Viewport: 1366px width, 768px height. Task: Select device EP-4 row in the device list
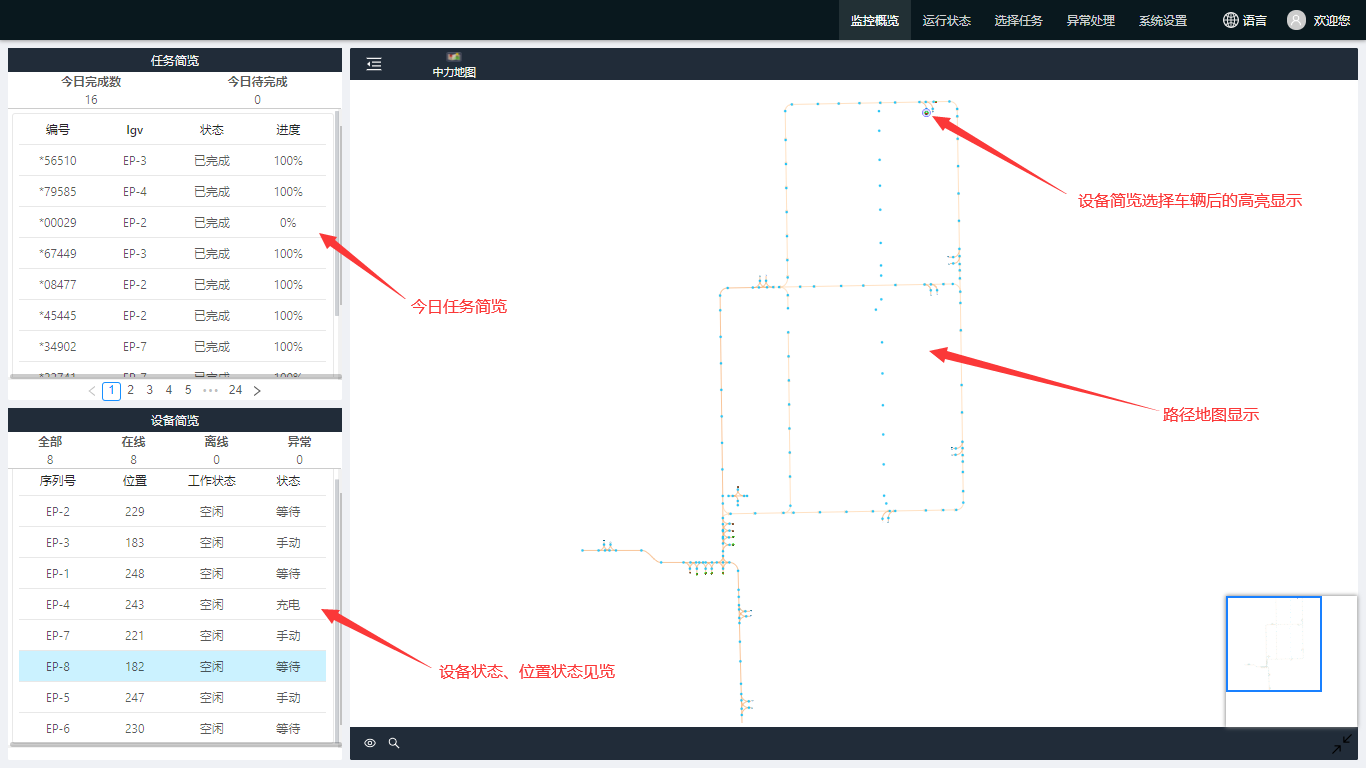click(172, 605)
